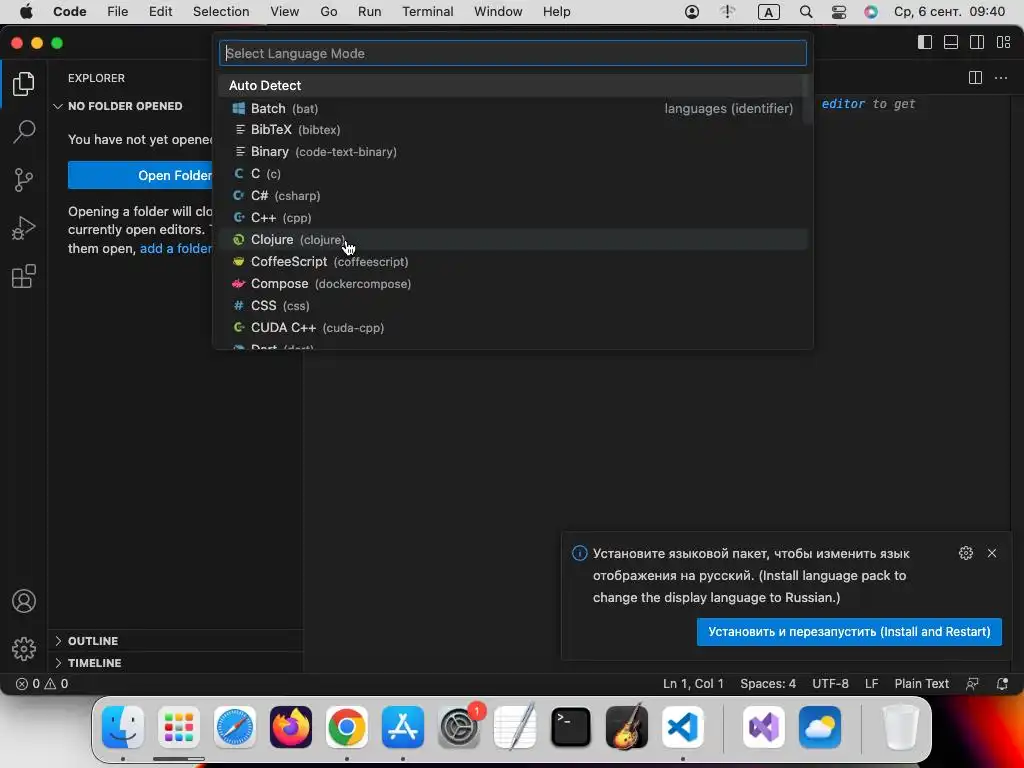Open notification settings gear
1024x768 pixels.
point(966,553)
